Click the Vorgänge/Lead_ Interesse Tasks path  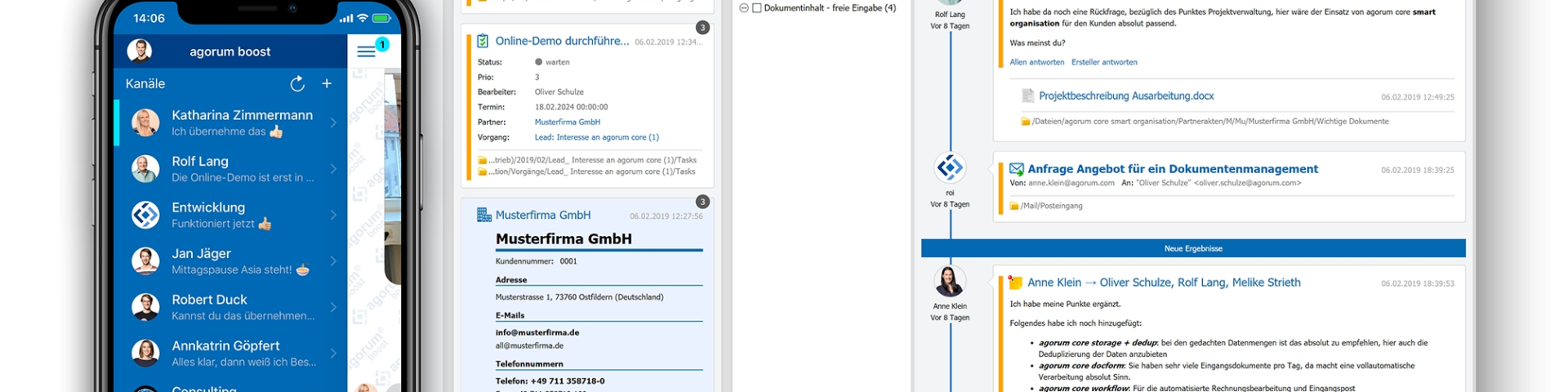pos(592,171)
